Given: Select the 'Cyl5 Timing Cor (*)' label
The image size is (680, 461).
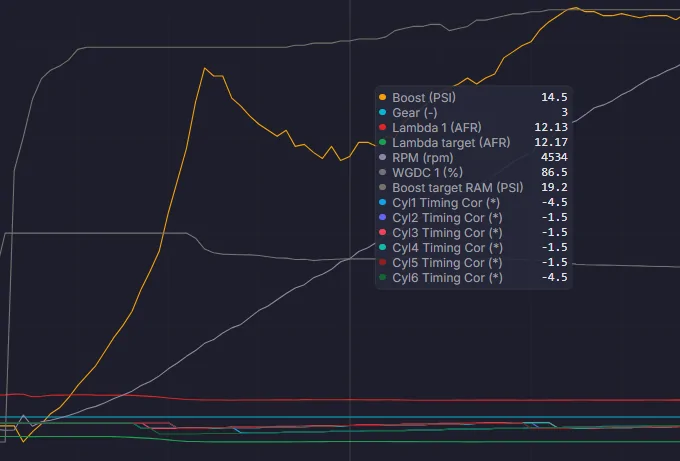Looking at the screenshot, I should [447, 263].
